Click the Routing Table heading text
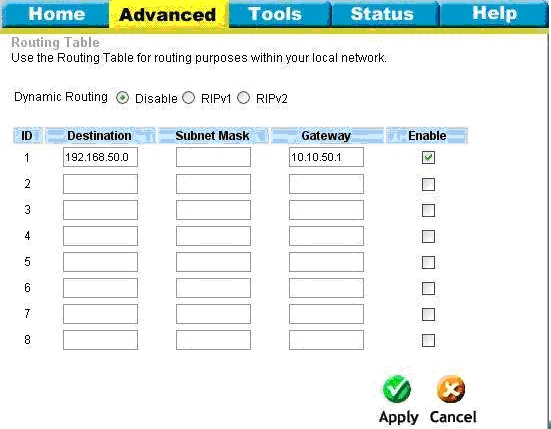The height and width of the screenshot is (429, 551). coord(55,43)
